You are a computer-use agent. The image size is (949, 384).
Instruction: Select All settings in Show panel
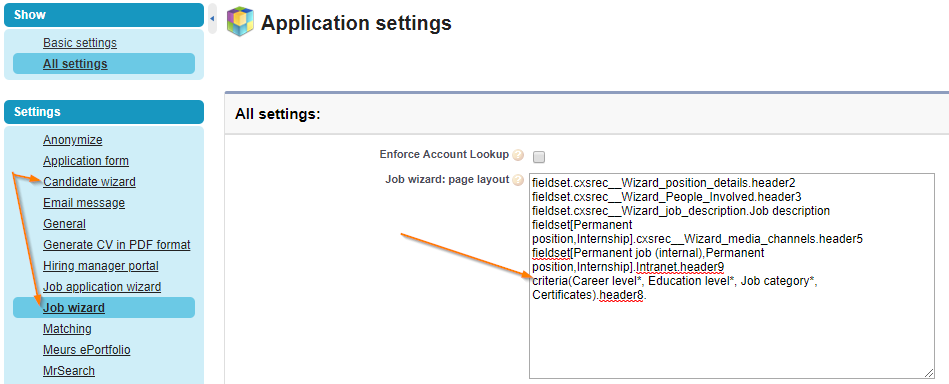75,64
